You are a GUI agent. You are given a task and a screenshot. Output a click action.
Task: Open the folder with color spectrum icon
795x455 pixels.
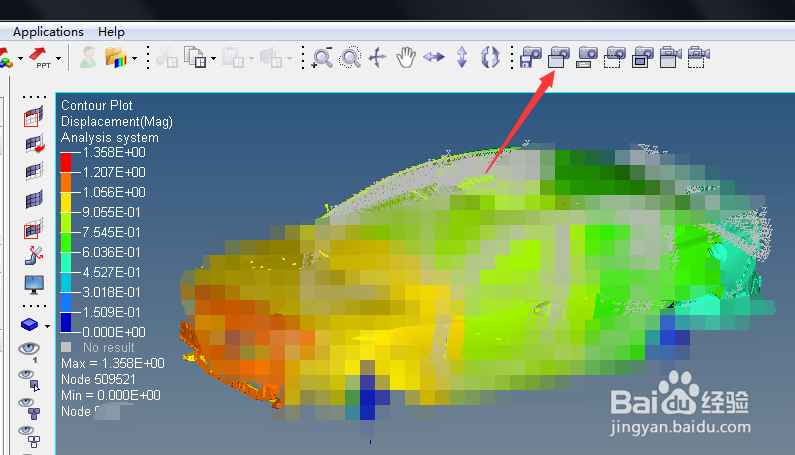[x=116, y=57]
